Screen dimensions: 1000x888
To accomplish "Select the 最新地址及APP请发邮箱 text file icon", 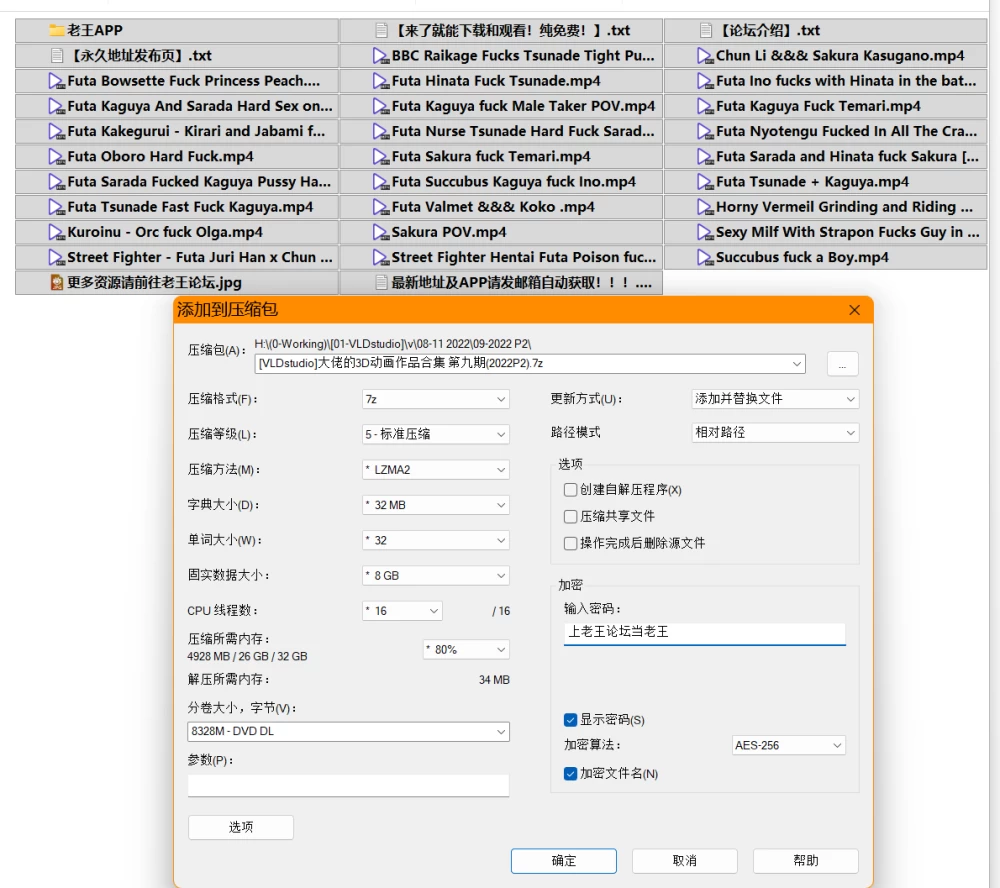I will coord(381,283).
